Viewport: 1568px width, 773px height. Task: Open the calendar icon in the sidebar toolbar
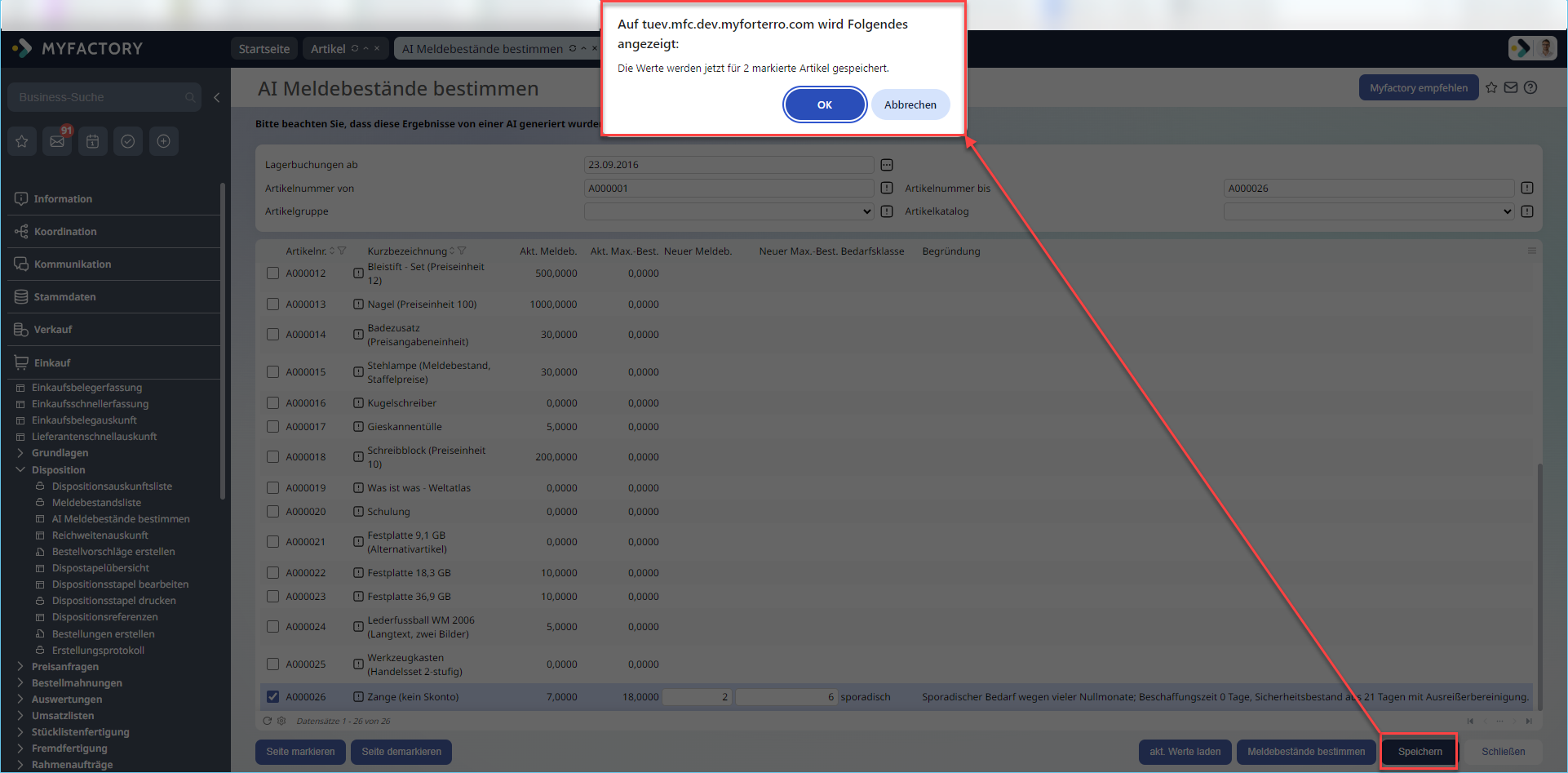click(x=93, y=141)
